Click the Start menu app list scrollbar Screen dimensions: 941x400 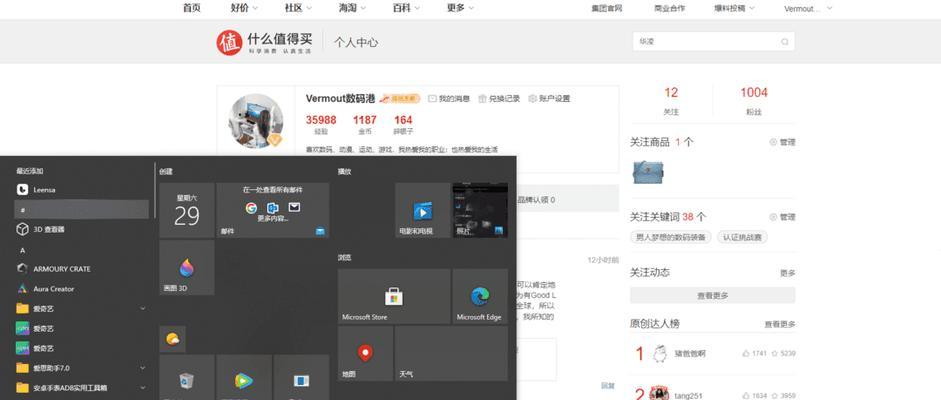coord(155,191)
